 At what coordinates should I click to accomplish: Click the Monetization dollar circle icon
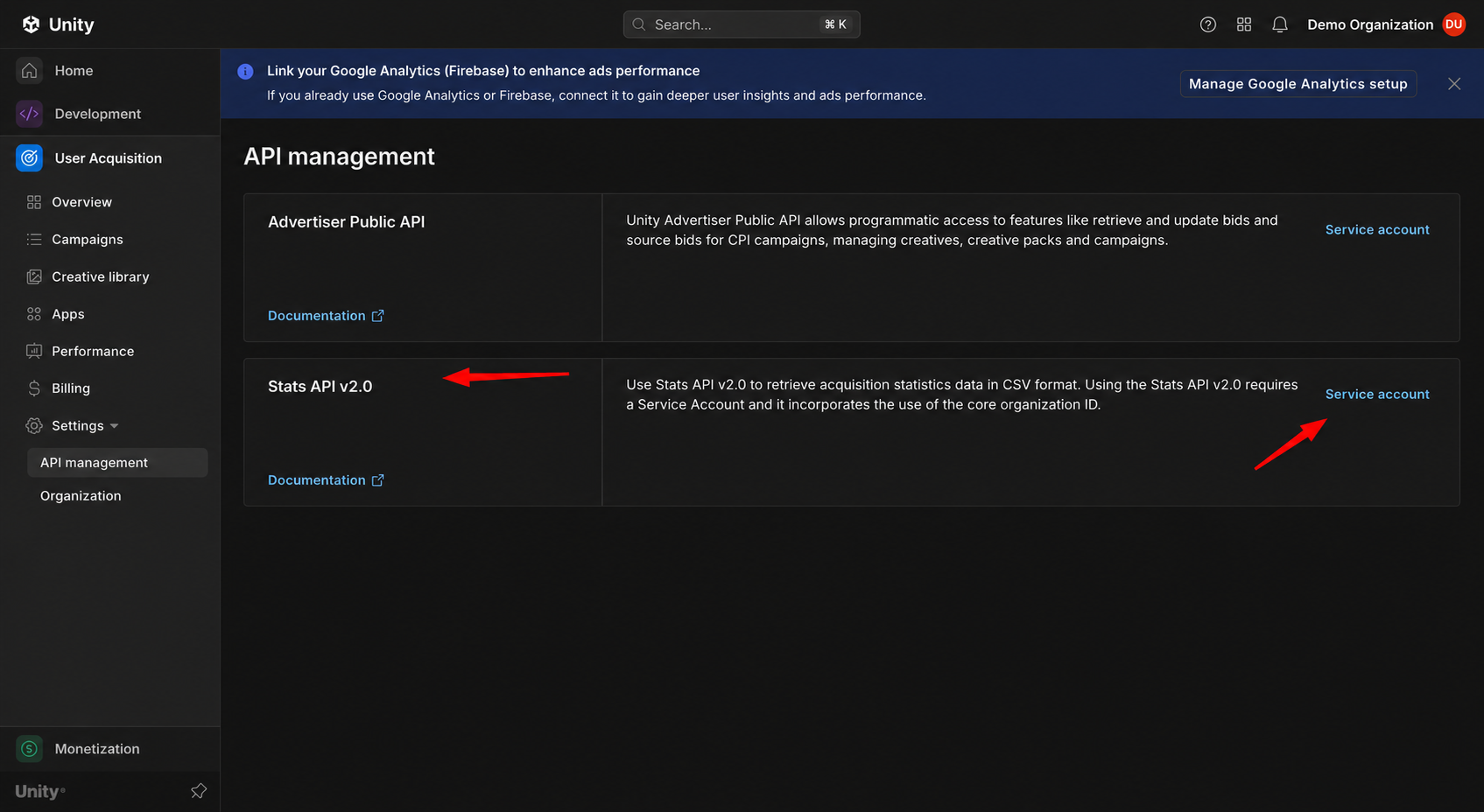pyautogui.click(x=30, y=749)
